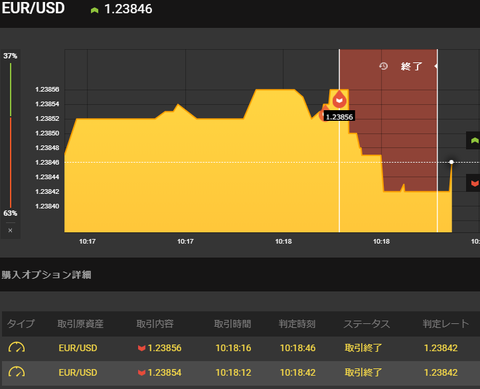This screenshot has height=389, width=480.
Task: Click red down arrow beside 1.23854 entry
Action: [x=142, y=373]
